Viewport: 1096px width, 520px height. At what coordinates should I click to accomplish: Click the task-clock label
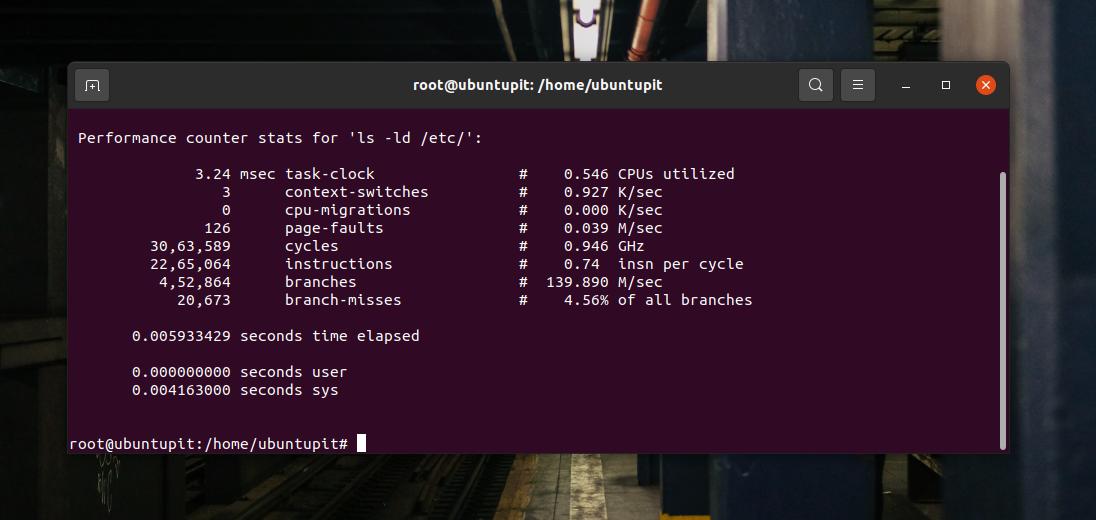point(330,174)
